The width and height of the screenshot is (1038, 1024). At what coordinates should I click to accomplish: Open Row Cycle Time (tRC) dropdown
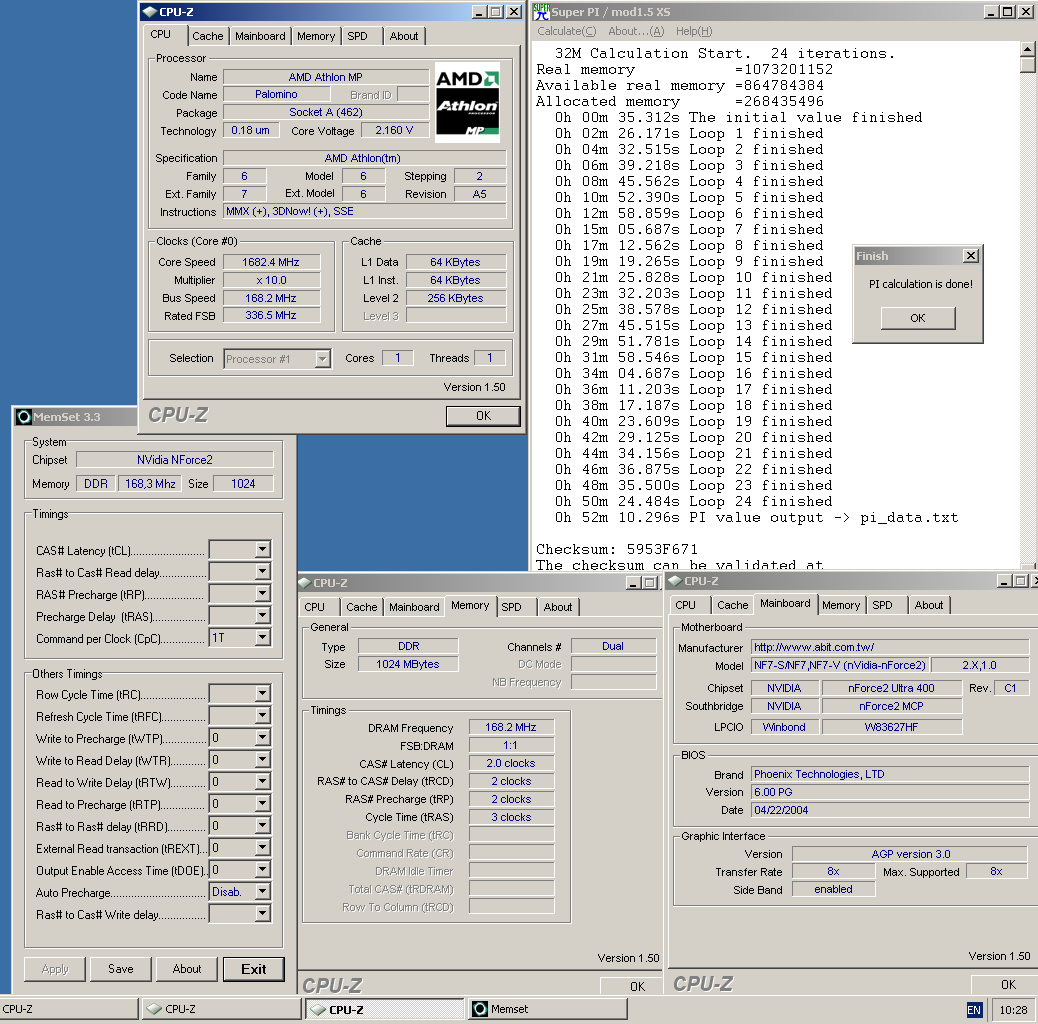(x=263, y=693)
